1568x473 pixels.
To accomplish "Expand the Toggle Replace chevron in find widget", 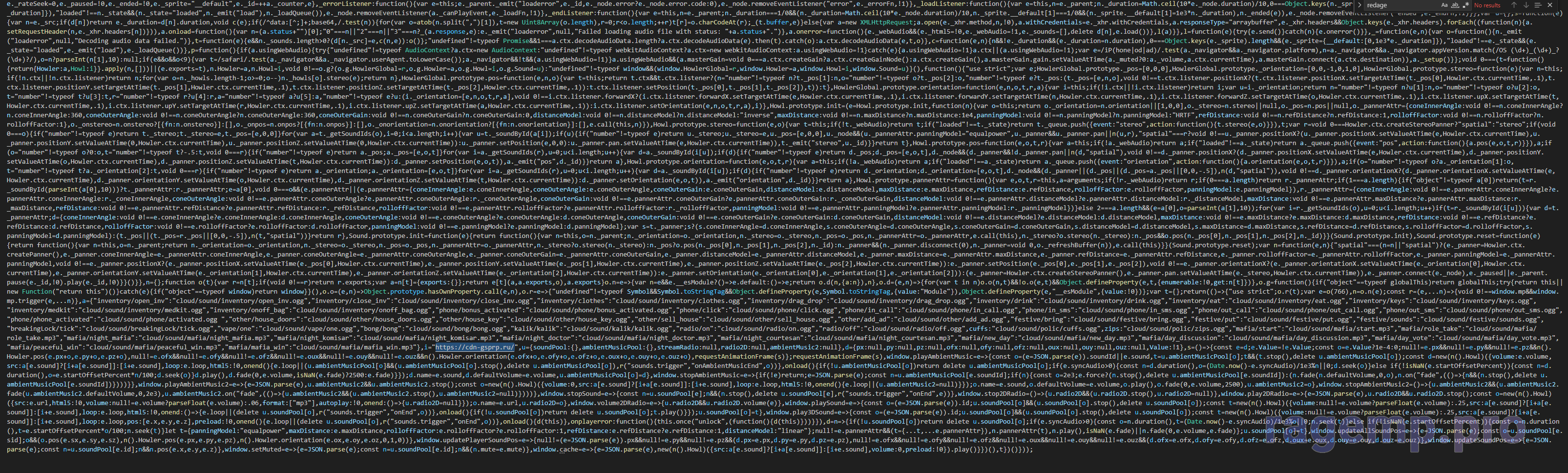I will click(1360, 5).
